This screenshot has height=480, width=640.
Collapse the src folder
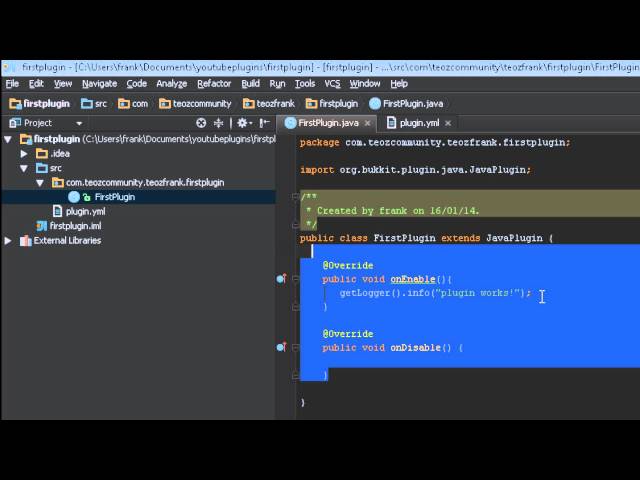(24, 168)
